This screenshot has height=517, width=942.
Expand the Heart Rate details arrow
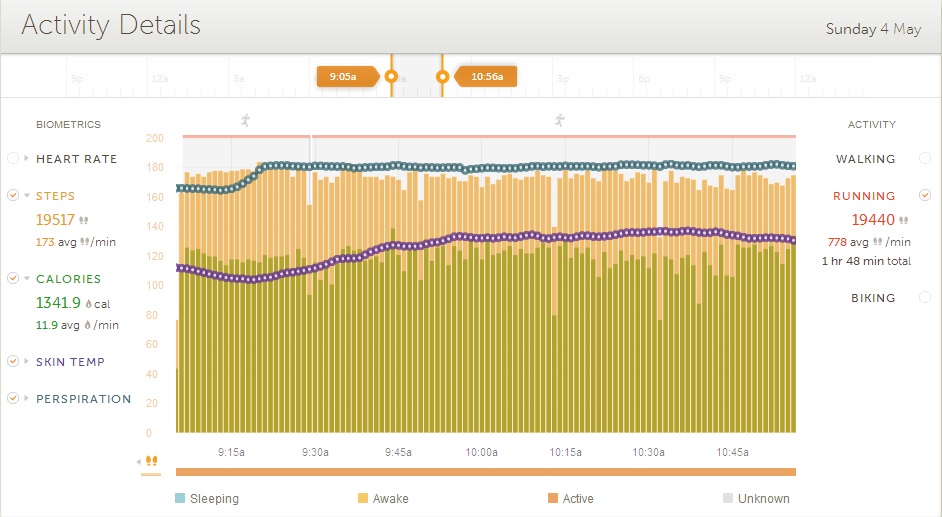tap(27, 159)
